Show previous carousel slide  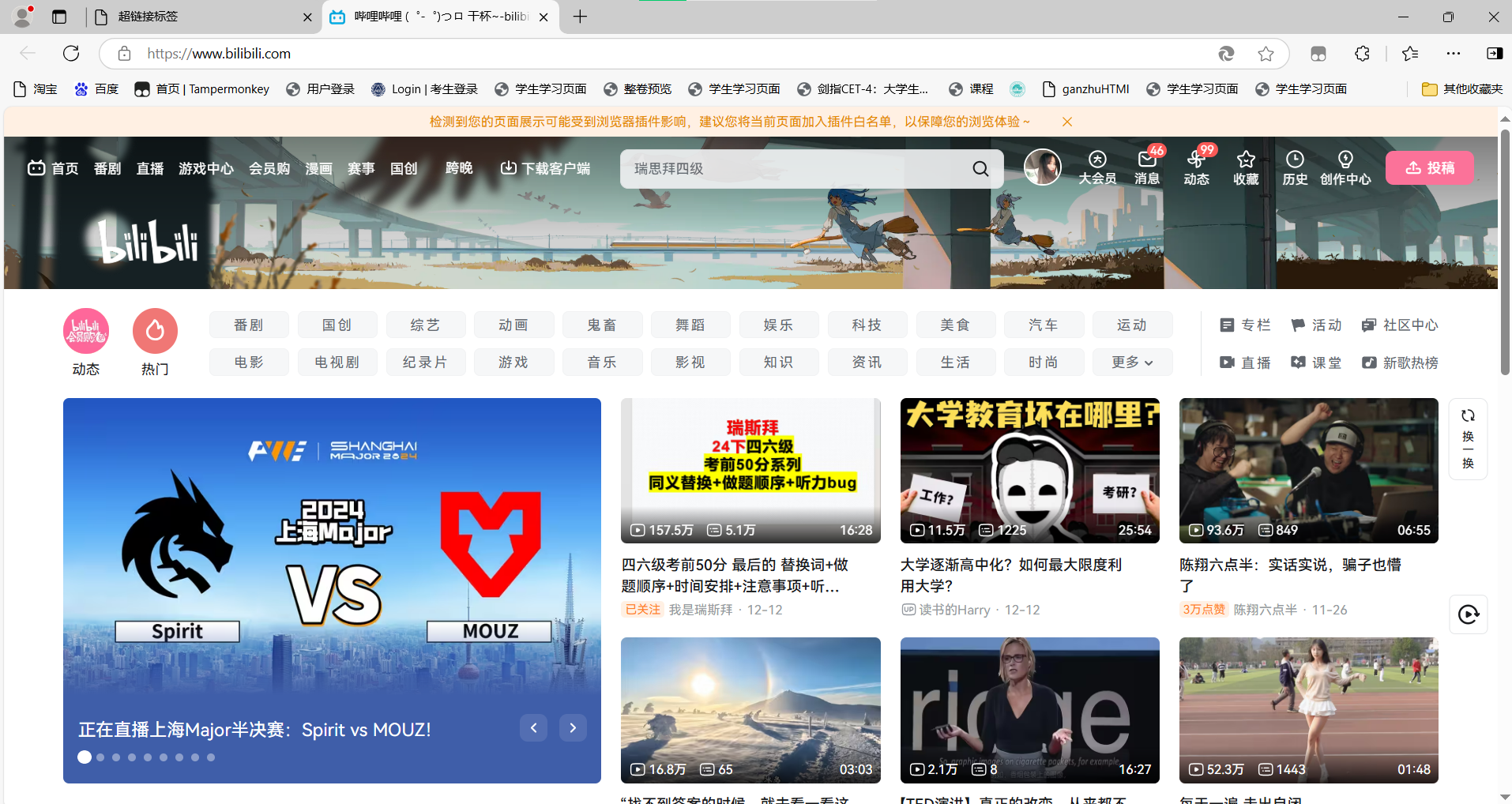tap(533, 727)
